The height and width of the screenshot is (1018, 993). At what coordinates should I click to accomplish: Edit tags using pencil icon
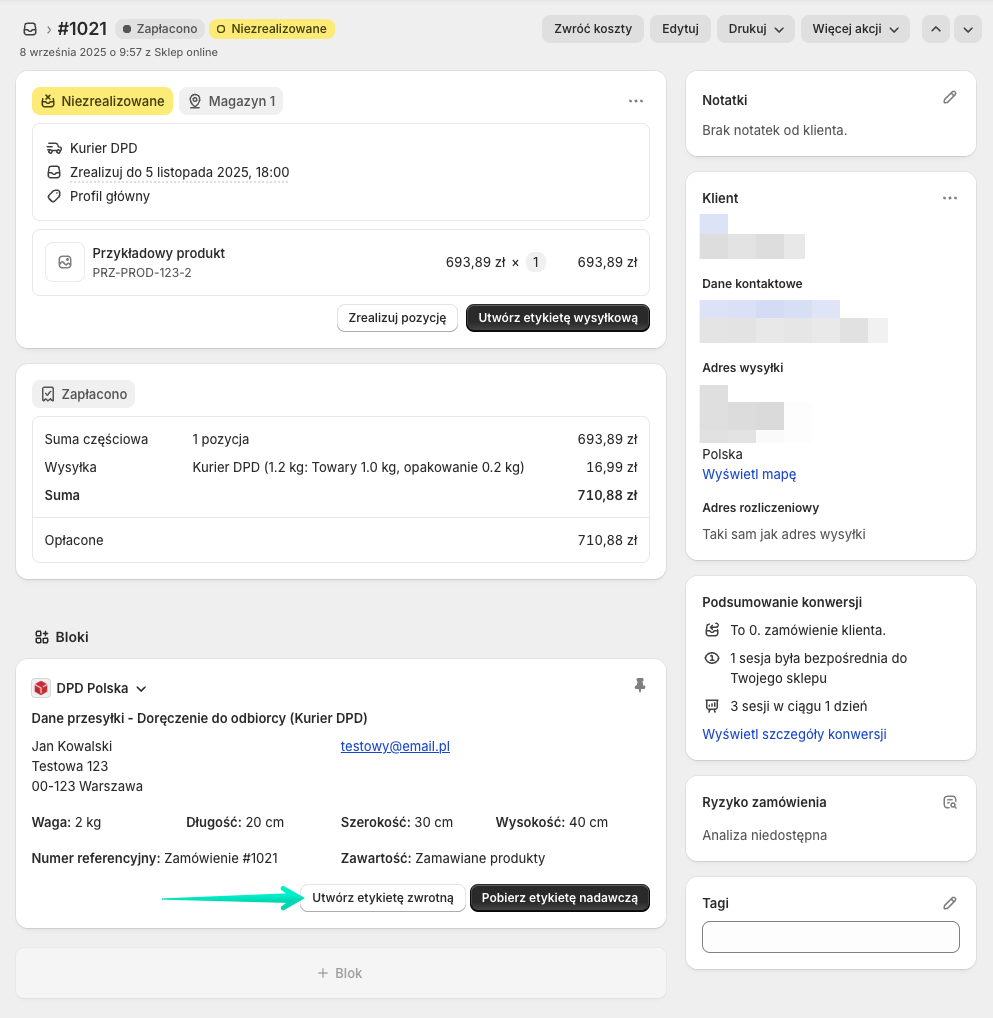pos(949,903)
